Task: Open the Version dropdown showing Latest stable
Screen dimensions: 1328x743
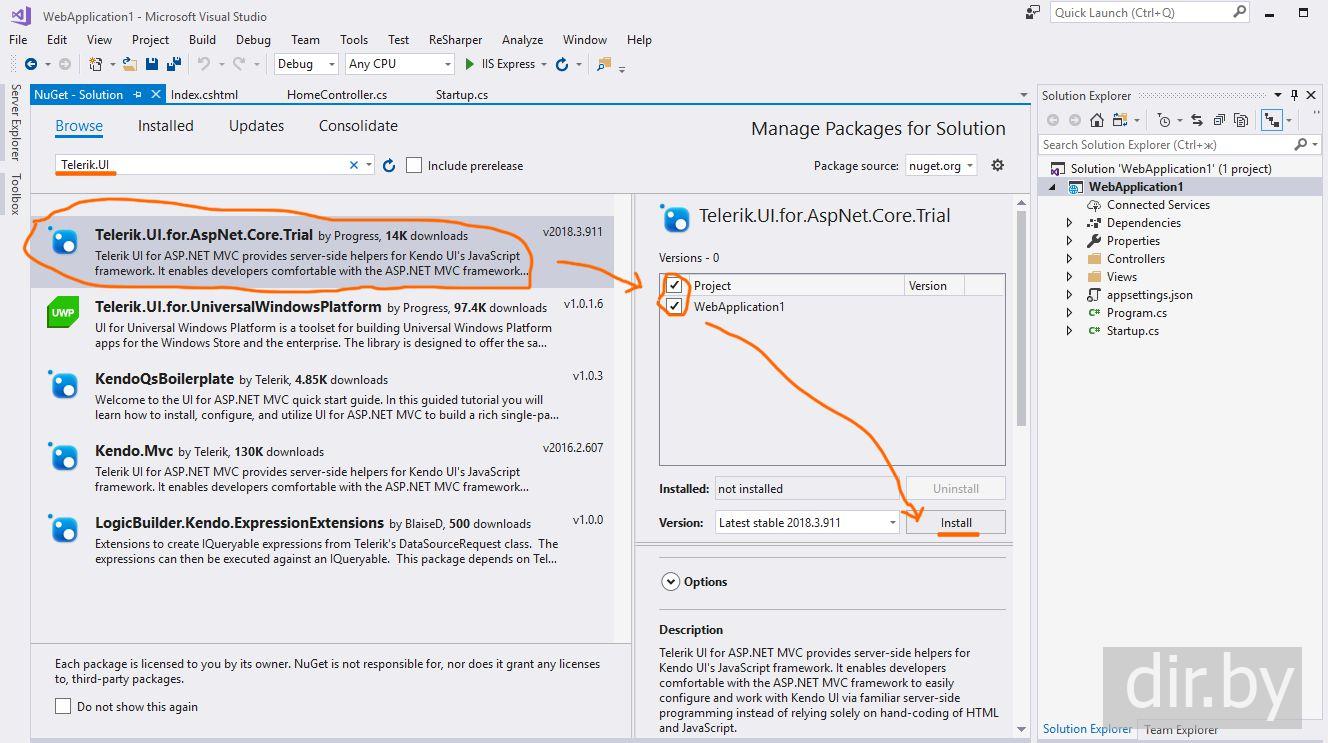Action: (806, 522)
